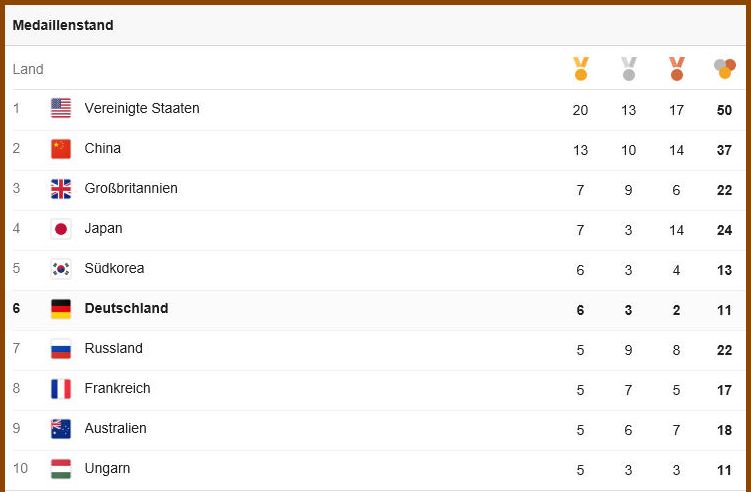Viewport: 751px width, 492px height.
Task: Click the China flag icon
Action: 61,149
